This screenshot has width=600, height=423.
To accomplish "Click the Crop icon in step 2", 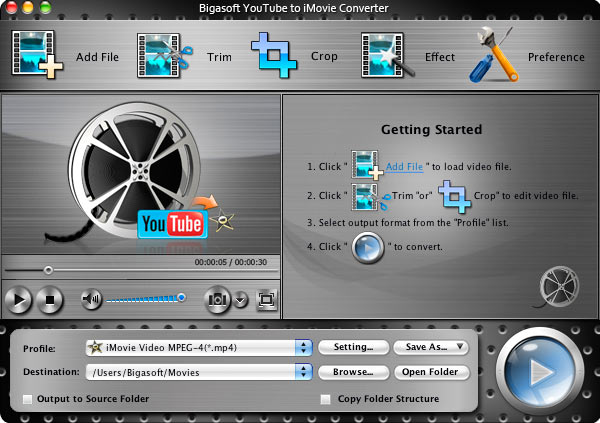I will 454,196.
